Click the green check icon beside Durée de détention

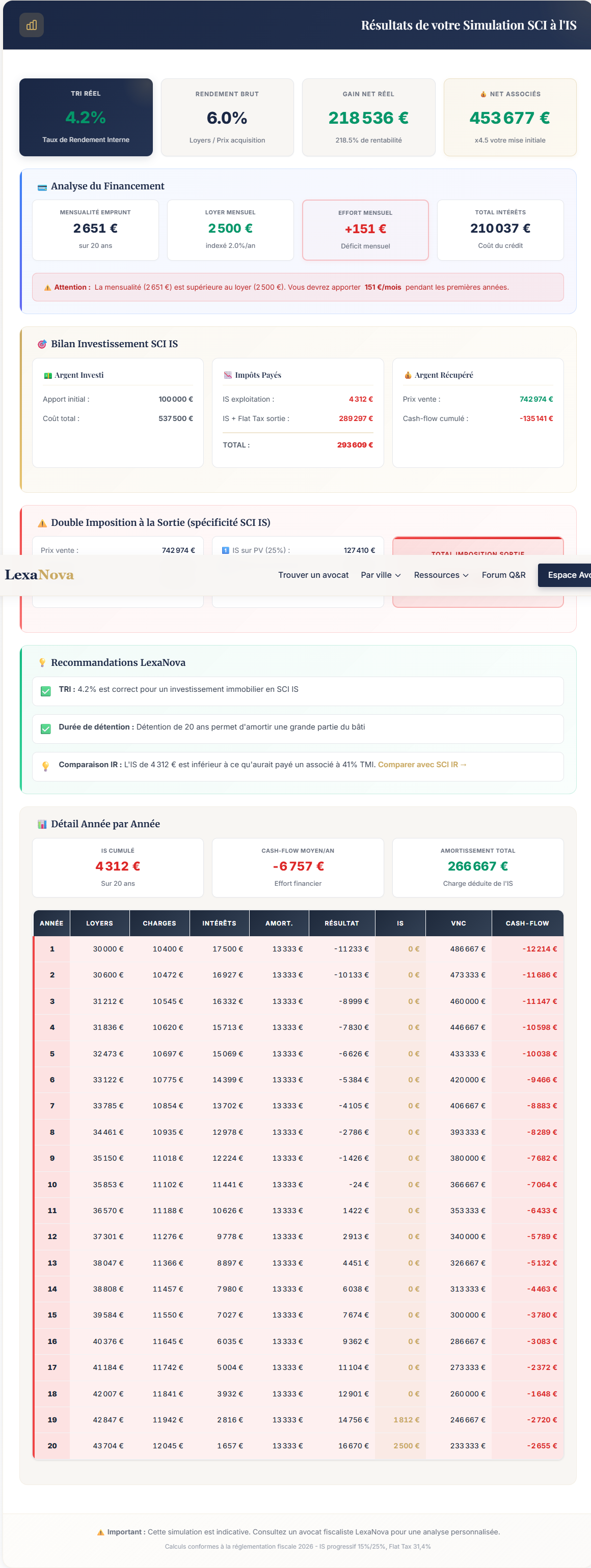(46, 729)
